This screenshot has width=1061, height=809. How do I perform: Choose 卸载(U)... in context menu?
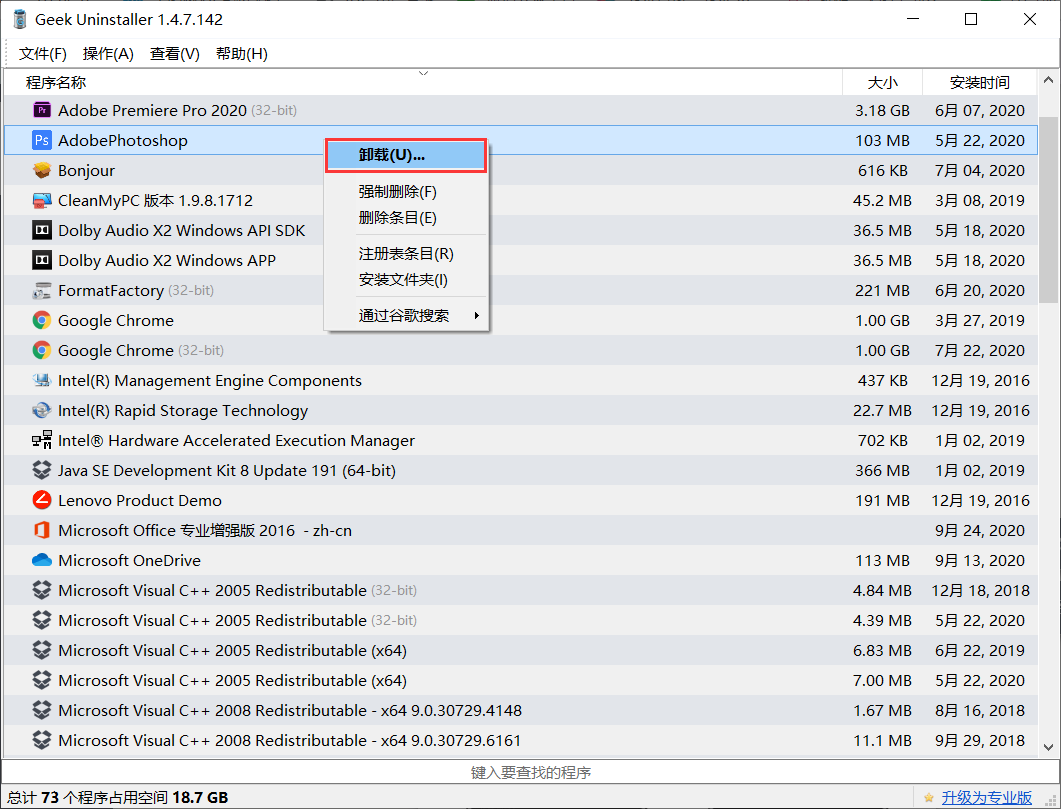coord(406,155)
